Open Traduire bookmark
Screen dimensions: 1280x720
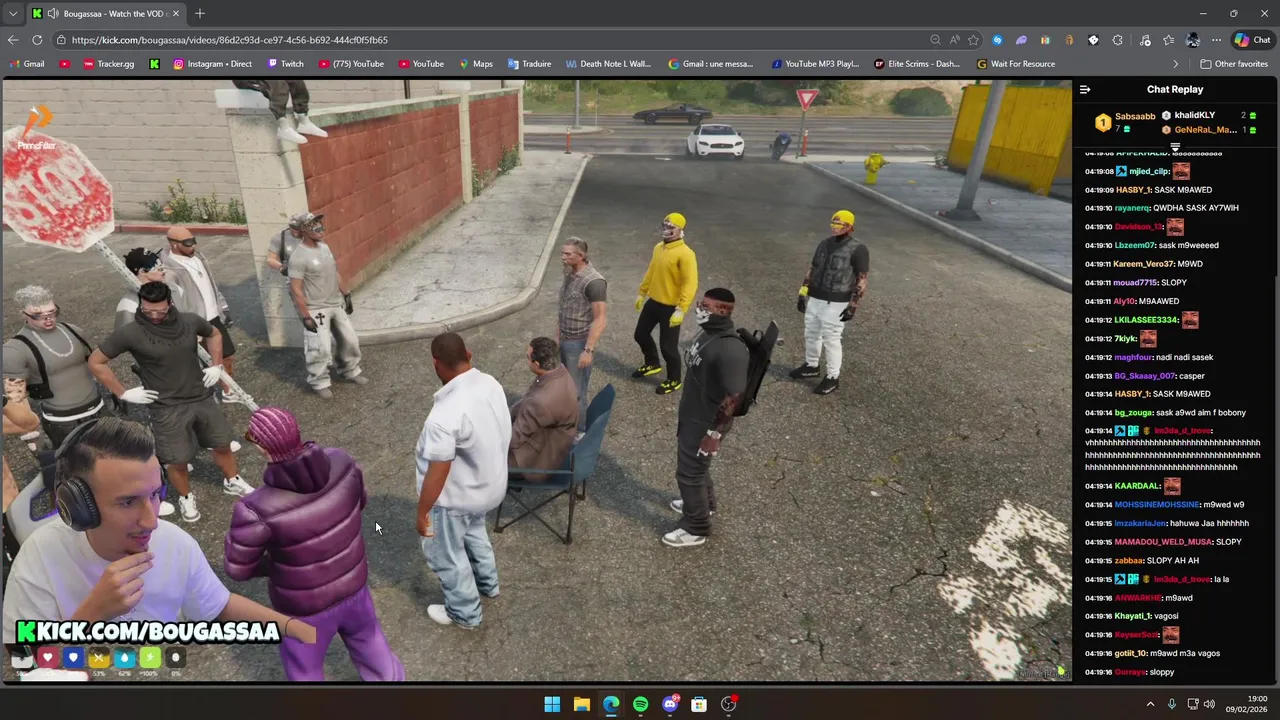(x=529, y=64)
